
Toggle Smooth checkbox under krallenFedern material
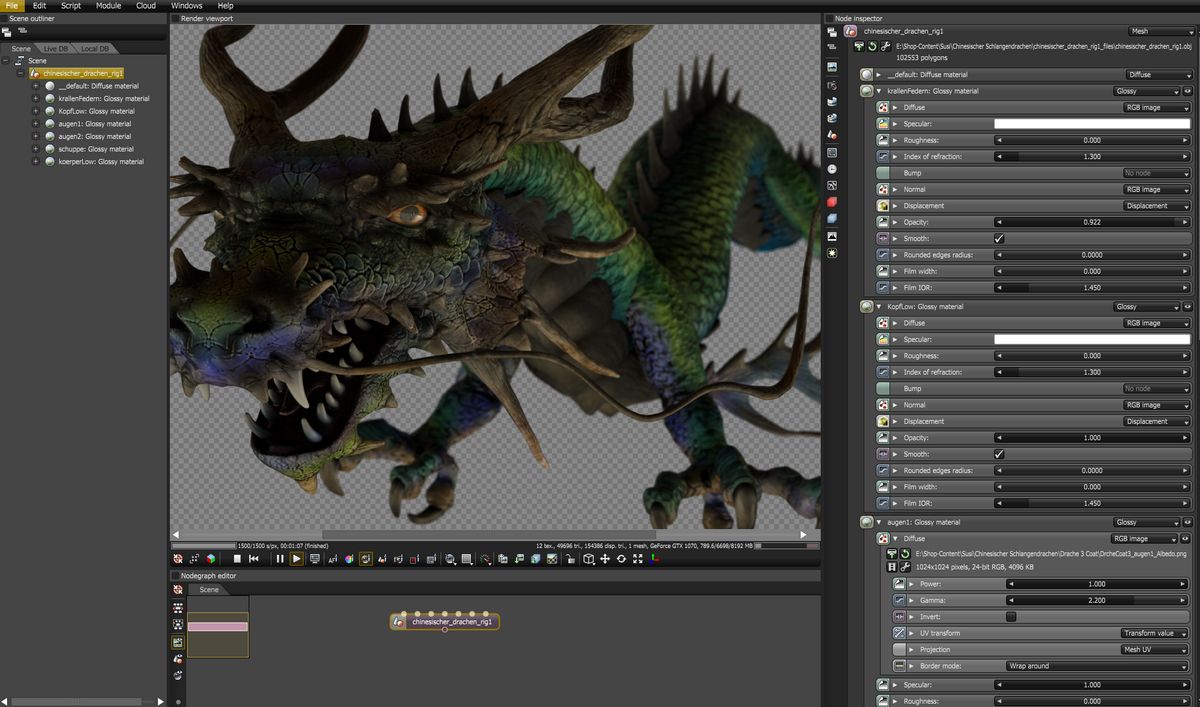(998, 239)
